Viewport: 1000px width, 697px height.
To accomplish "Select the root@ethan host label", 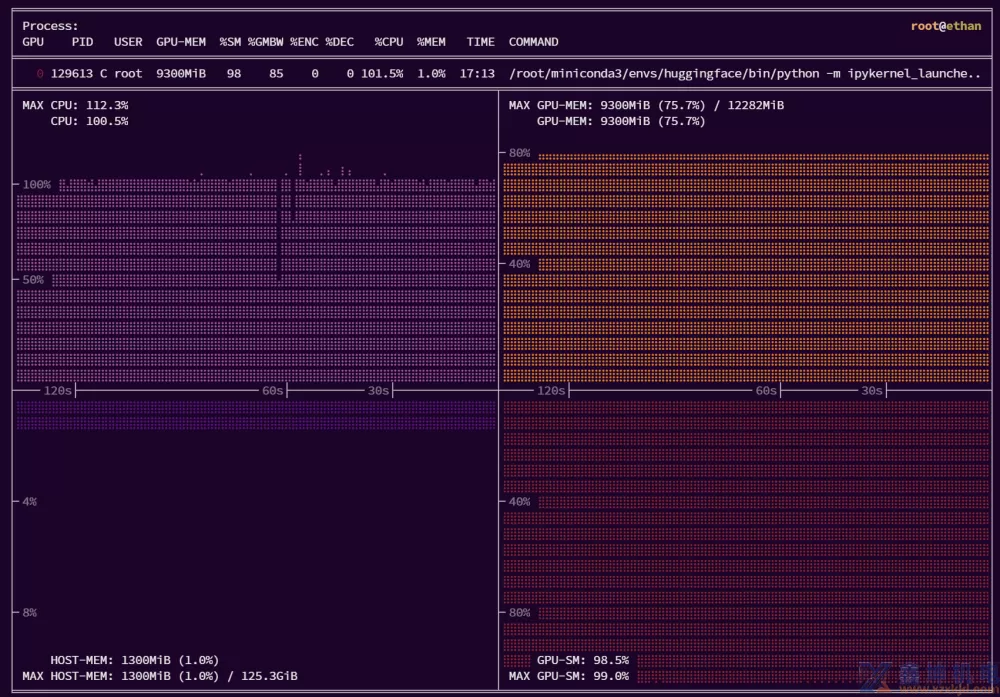I will click(x=946, y=26).
